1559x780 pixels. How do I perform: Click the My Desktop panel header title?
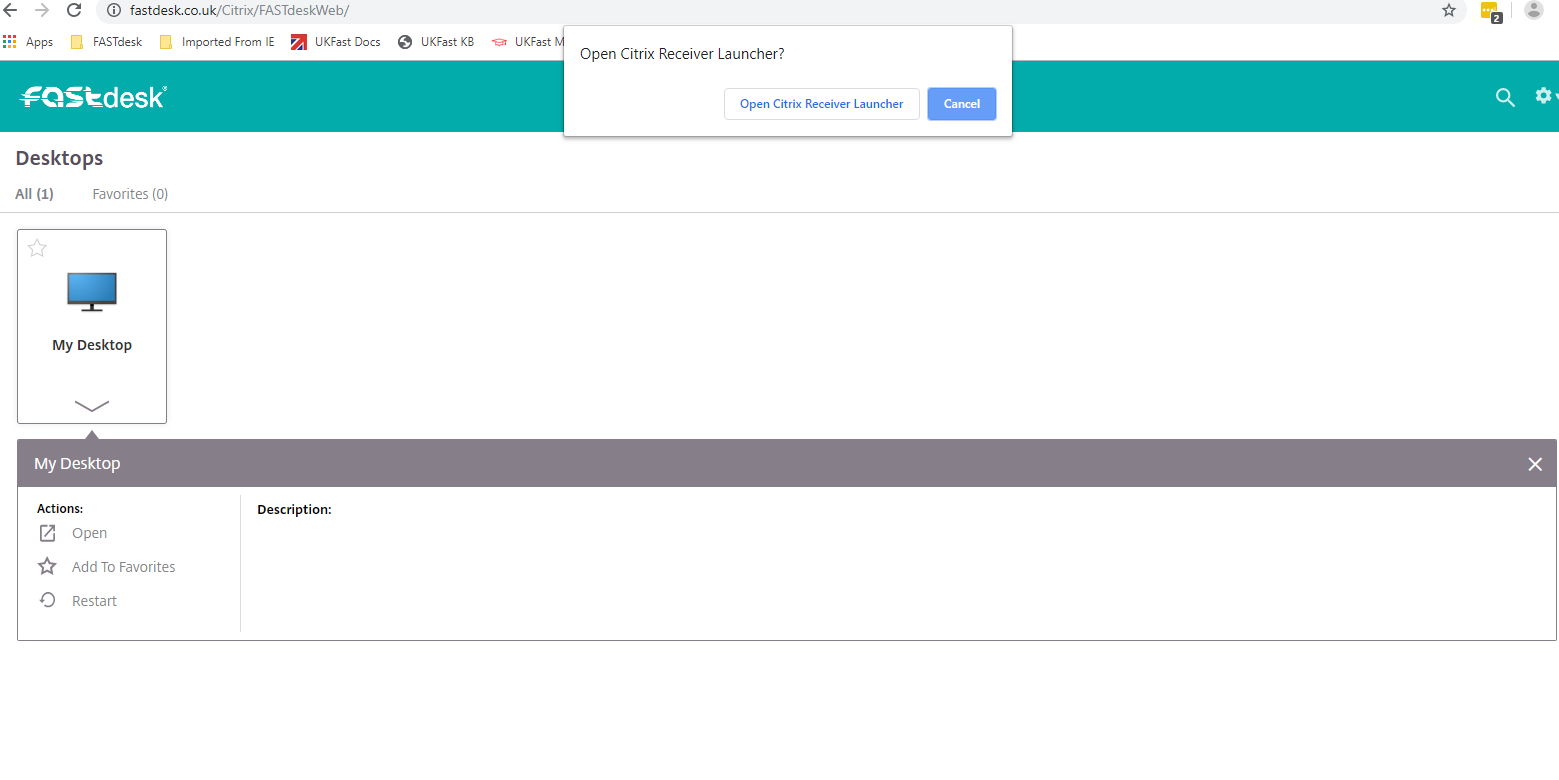tap(77, 464)
